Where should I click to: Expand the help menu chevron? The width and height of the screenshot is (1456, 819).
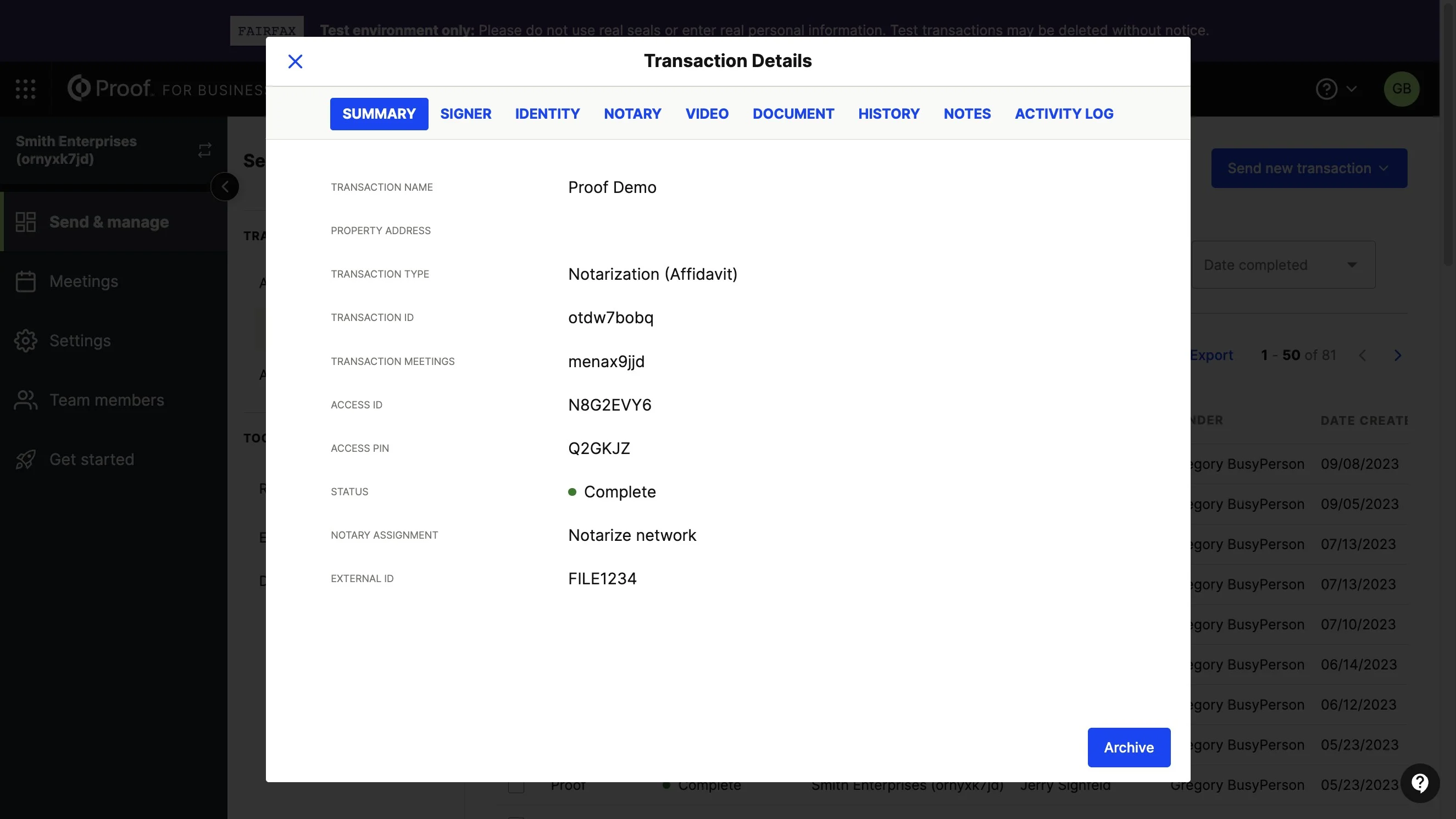point(1352,89)
